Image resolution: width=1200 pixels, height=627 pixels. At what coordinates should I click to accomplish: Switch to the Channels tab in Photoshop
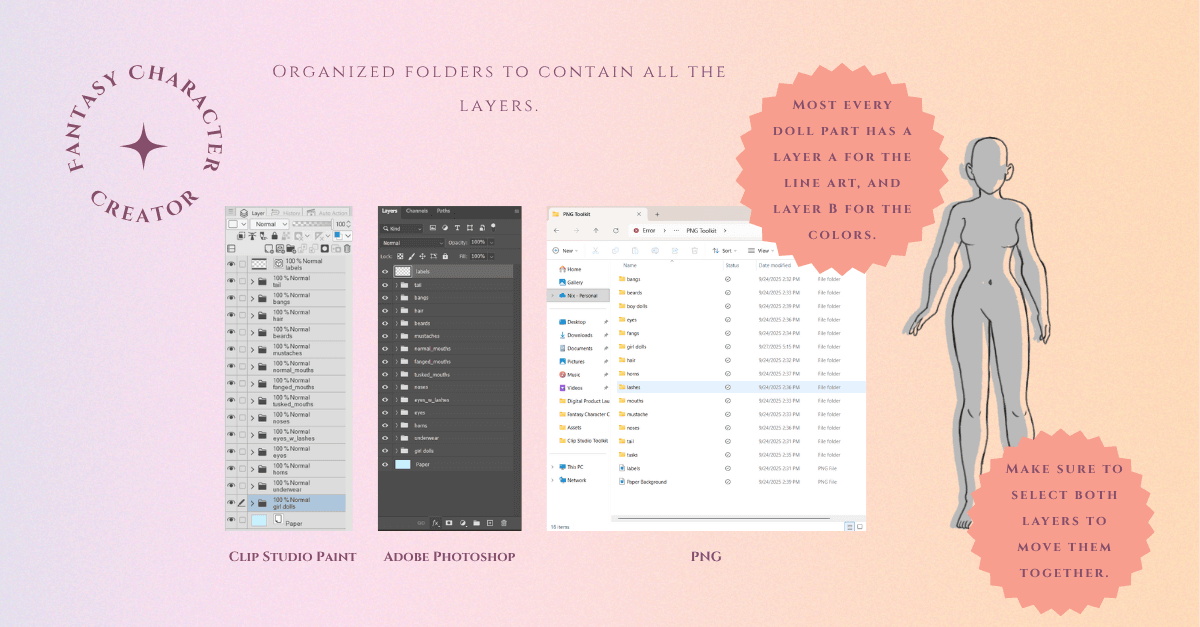click(x=417, y=211)
